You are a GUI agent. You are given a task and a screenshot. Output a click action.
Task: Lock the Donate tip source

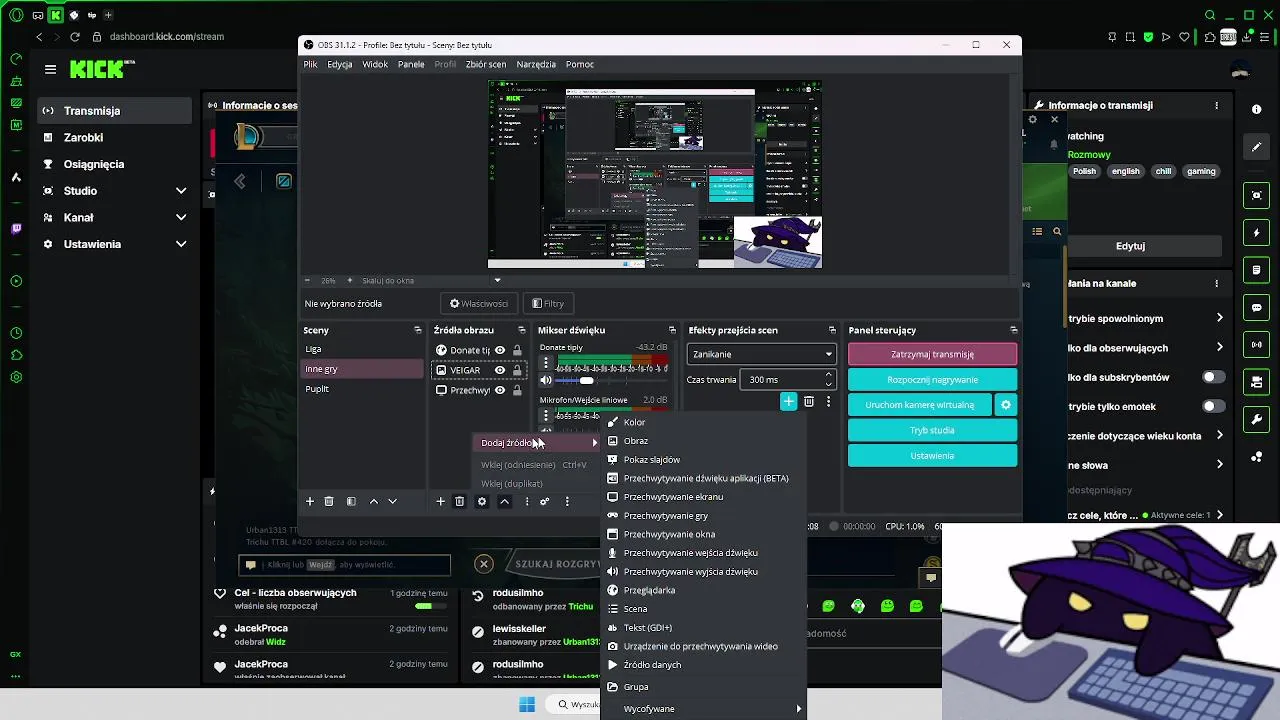point(517,350)
